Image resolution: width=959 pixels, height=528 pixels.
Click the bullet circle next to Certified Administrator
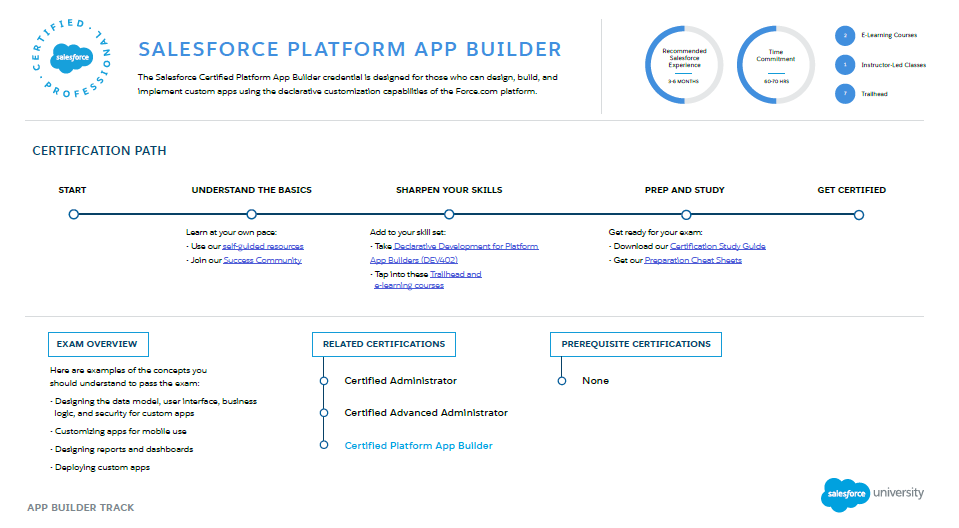324,381
